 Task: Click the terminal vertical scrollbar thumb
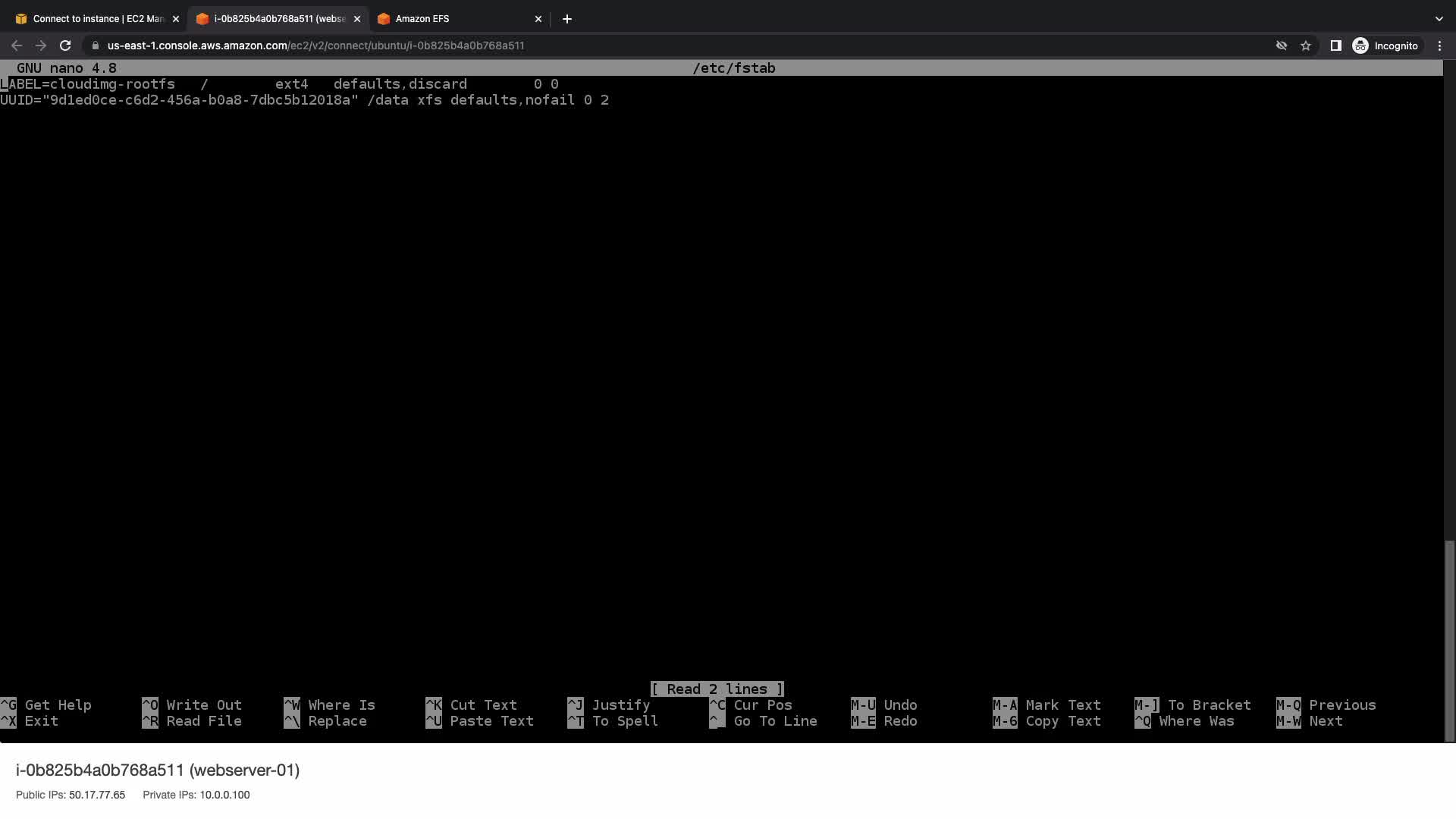pyautogui.click(x=1449, y=641)
